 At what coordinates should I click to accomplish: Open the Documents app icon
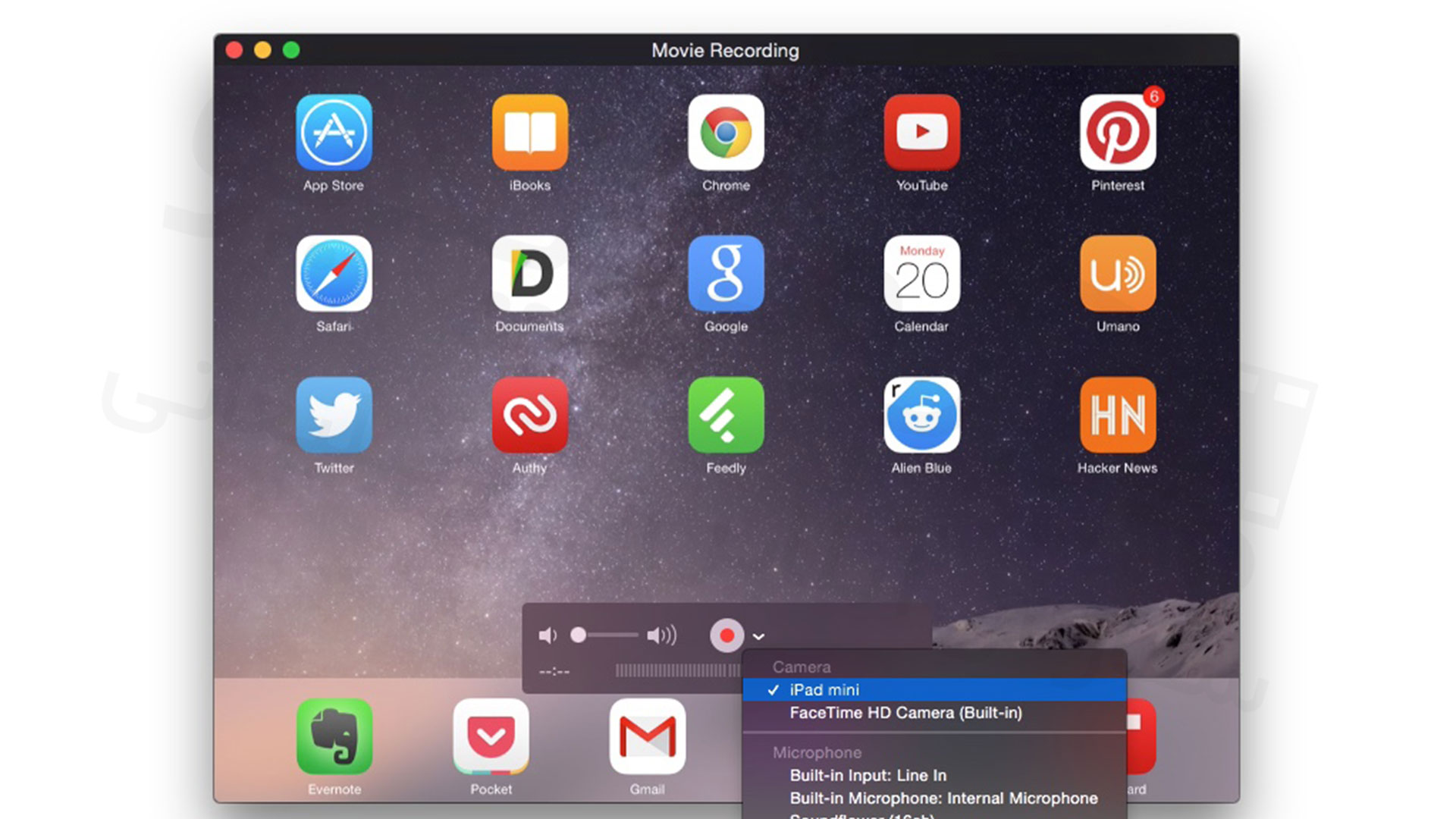530,273
